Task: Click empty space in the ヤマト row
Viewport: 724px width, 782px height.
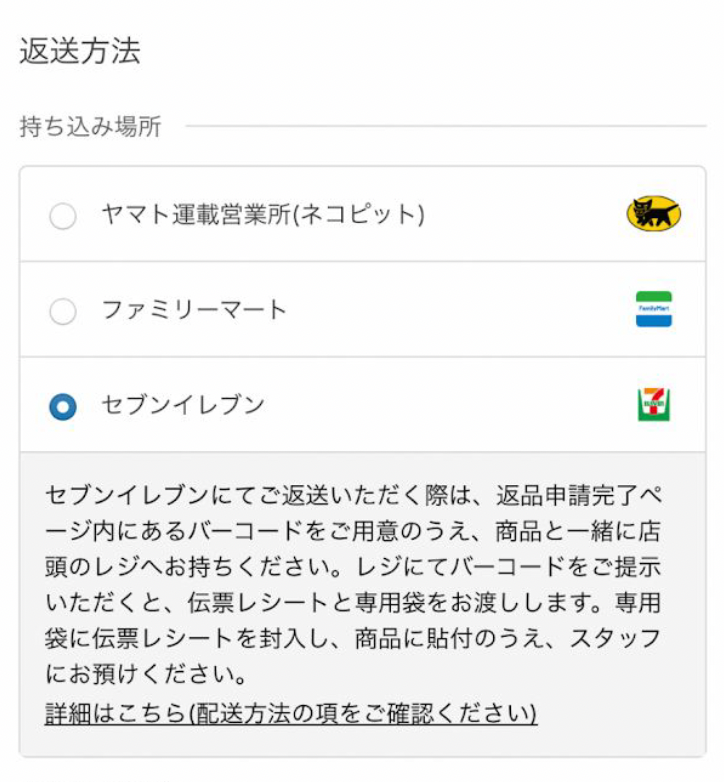Action: [524, 214]
